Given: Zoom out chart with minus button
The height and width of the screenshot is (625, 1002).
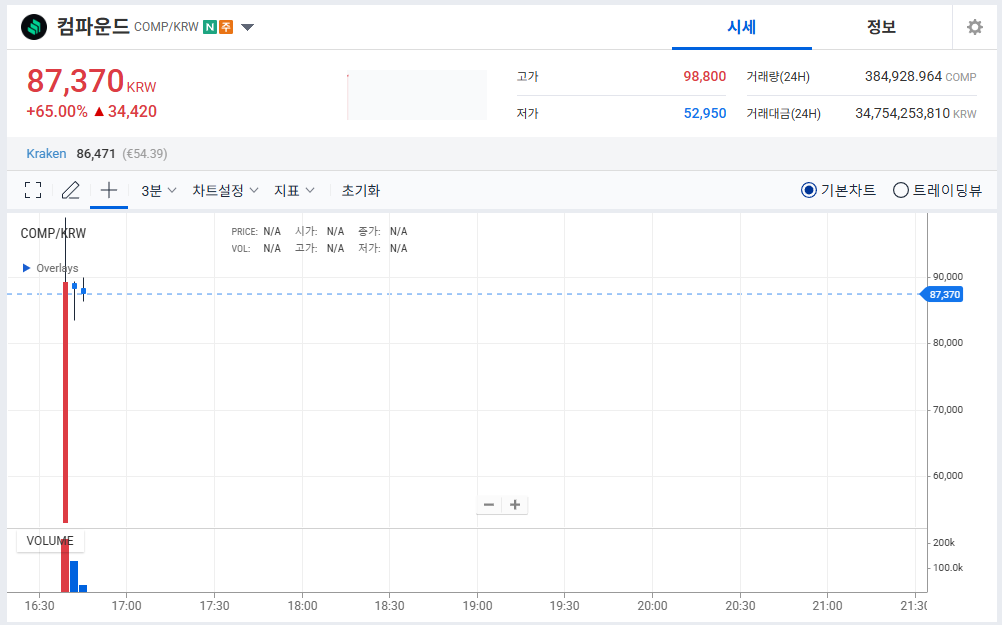Looking at the screenshot, I should point(489,505).
